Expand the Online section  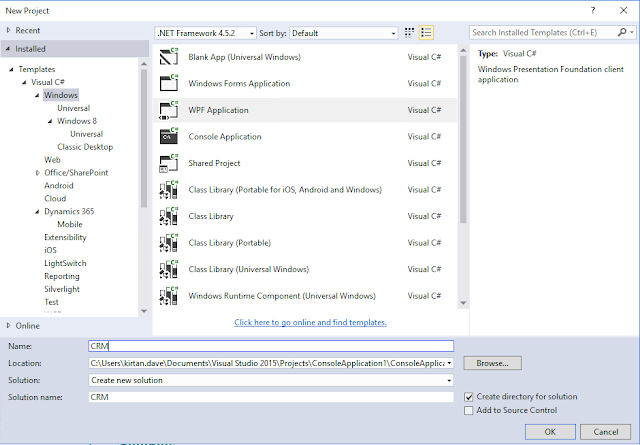pos(9,325)
